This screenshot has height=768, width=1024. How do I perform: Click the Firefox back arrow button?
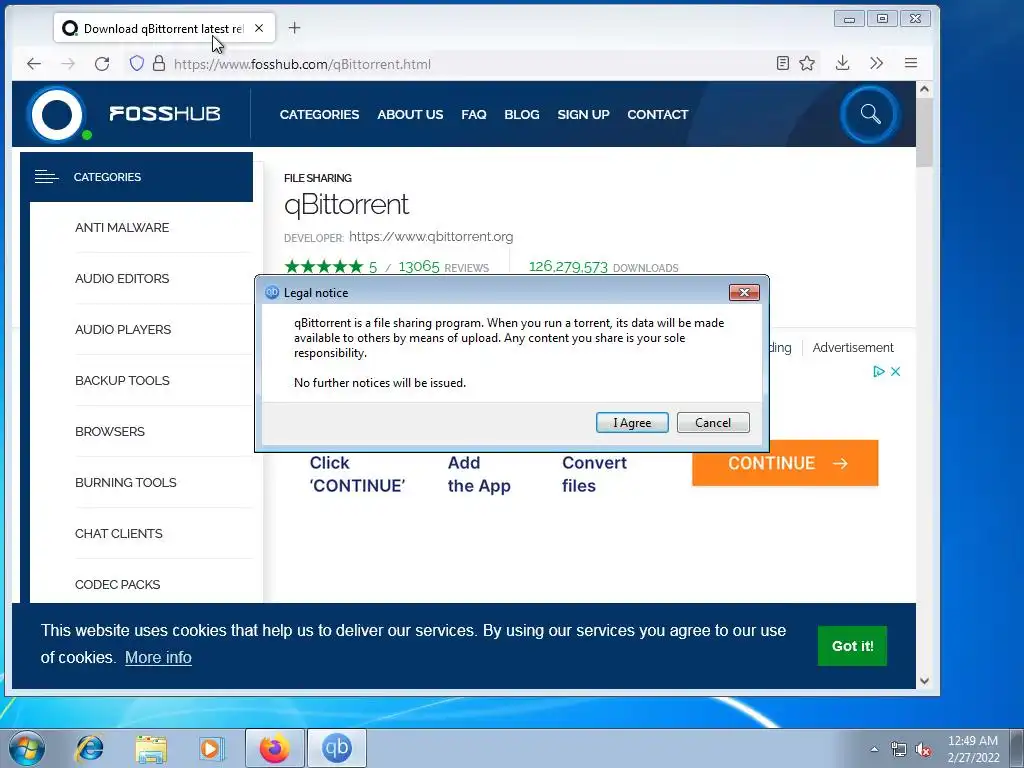34,63
